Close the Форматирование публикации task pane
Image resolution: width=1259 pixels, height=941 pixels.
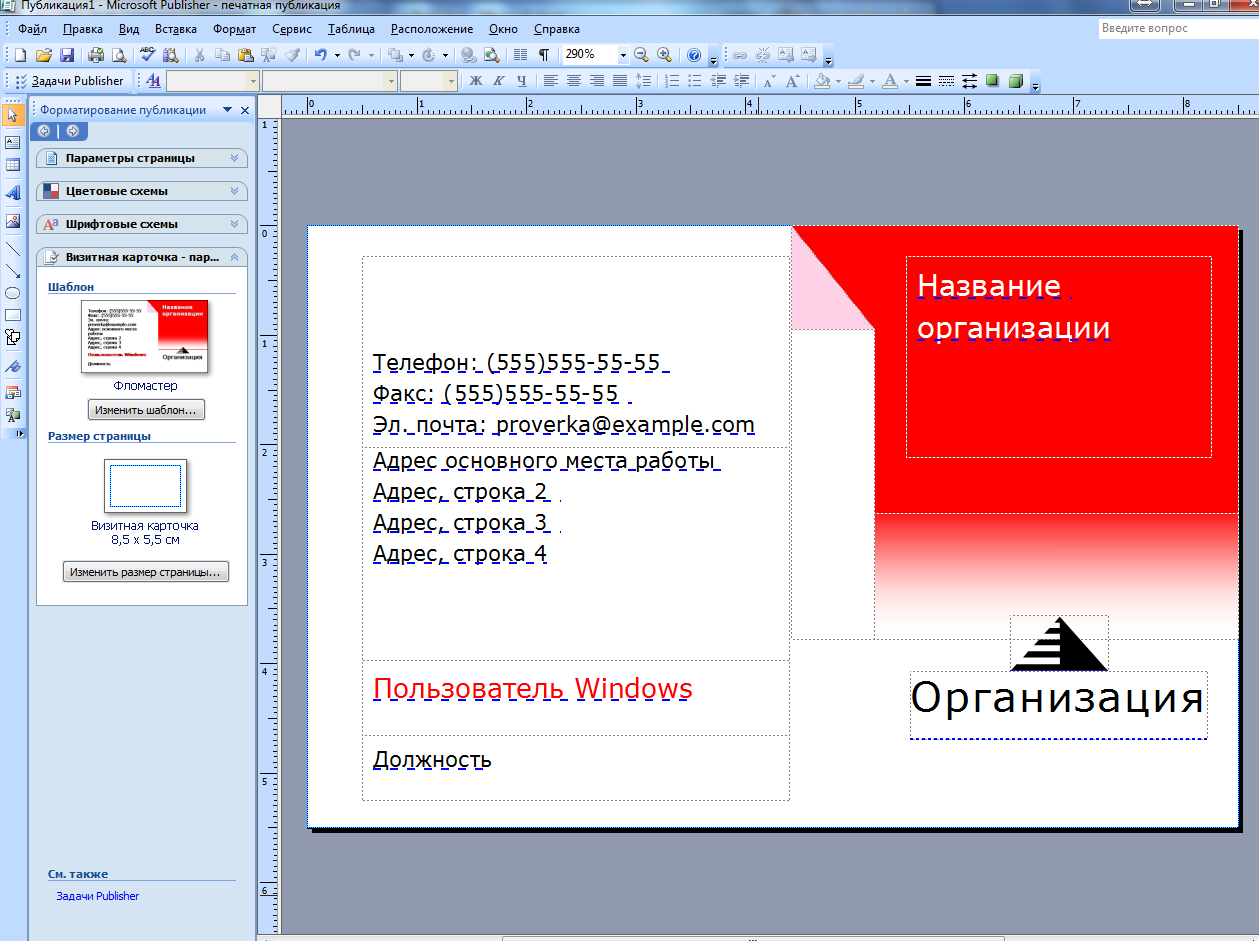pos(245,110)
